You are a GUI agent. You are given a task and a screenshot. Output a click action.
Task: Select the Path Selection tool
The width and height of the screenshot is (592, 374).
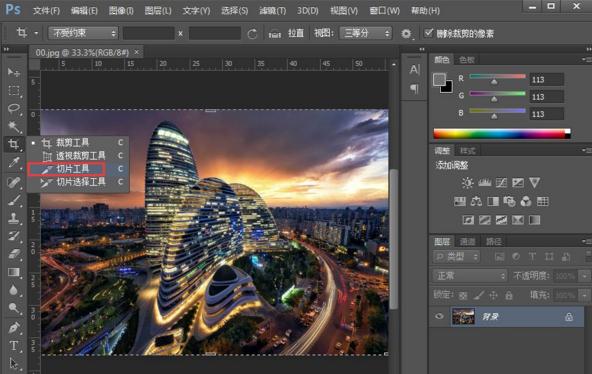14,363
